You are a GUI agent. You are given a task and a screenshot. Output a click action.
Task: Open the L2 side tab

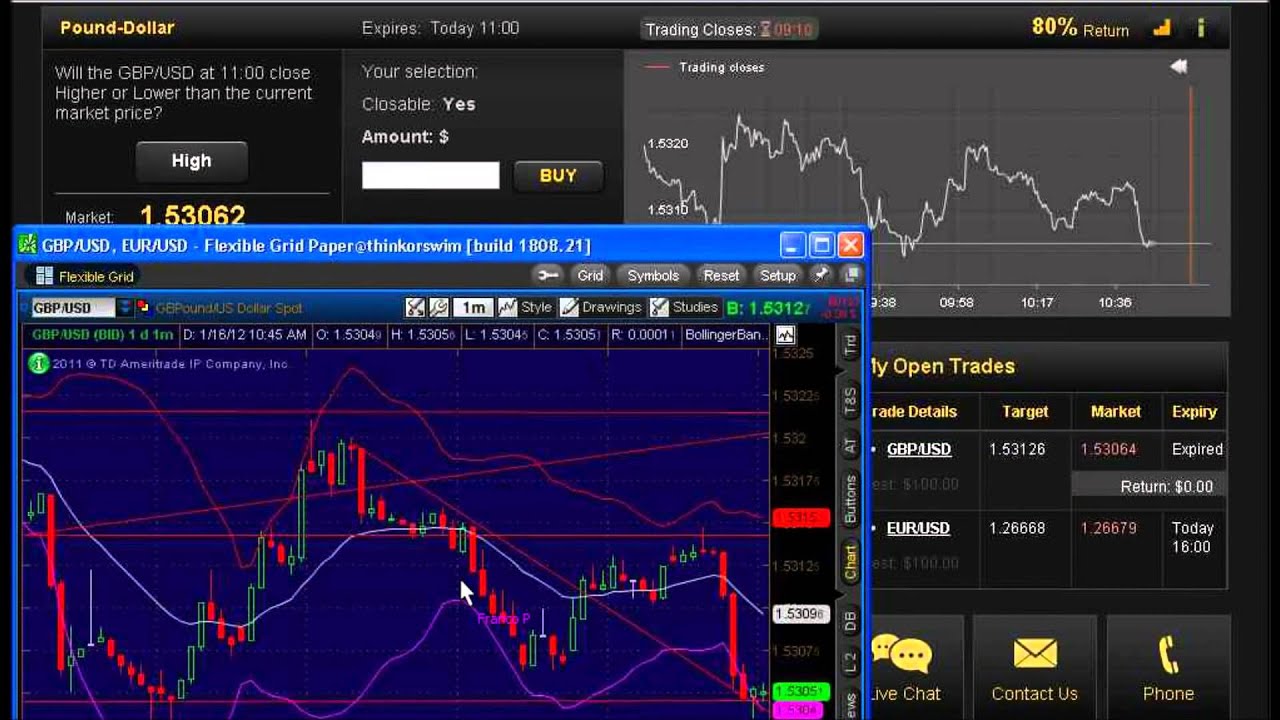coord(850,662)
